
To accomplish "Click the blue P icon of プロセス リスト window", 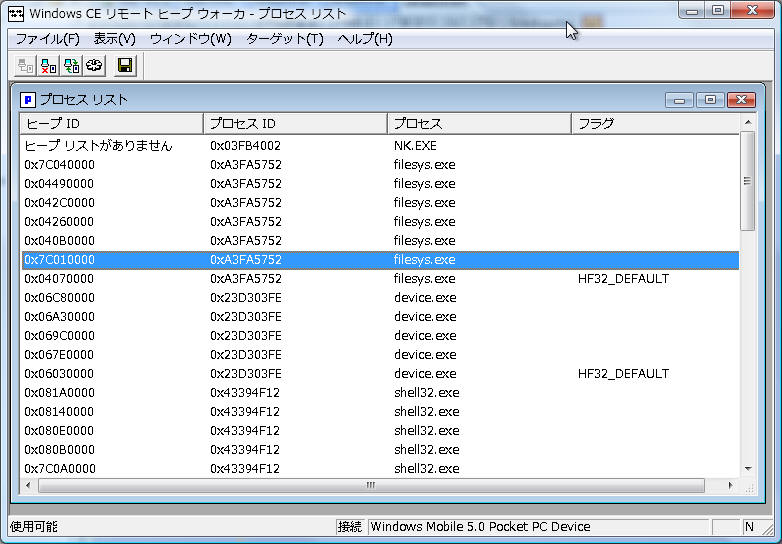I will [28, 100].
